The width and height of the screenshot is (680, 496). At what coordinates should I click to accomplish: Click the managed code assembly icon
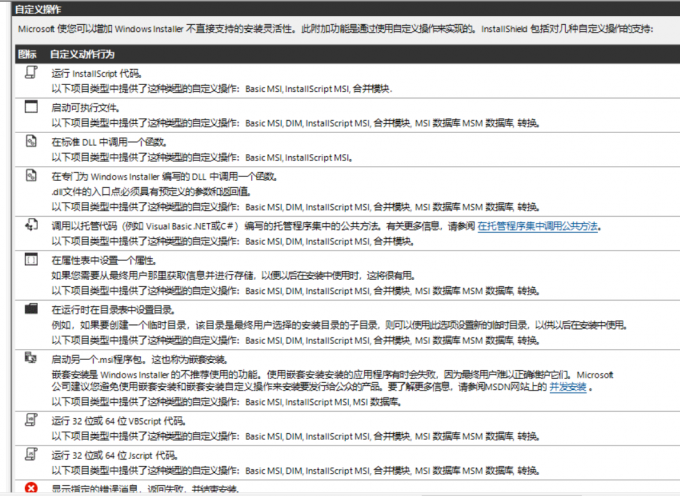coord(31,225)
